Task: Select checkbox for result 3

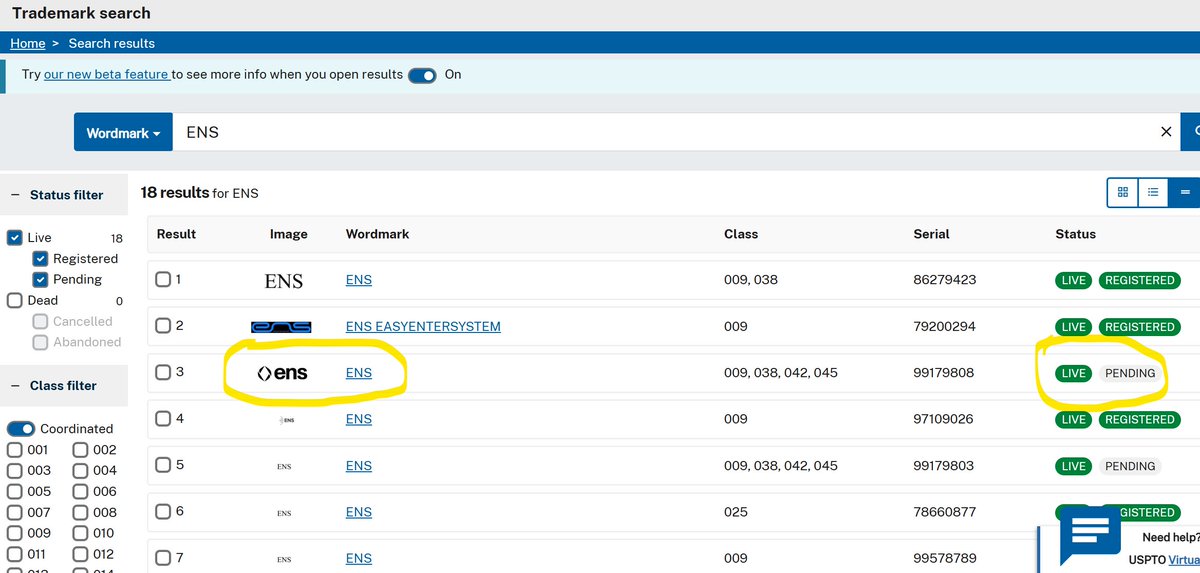Action: point(164,372)
